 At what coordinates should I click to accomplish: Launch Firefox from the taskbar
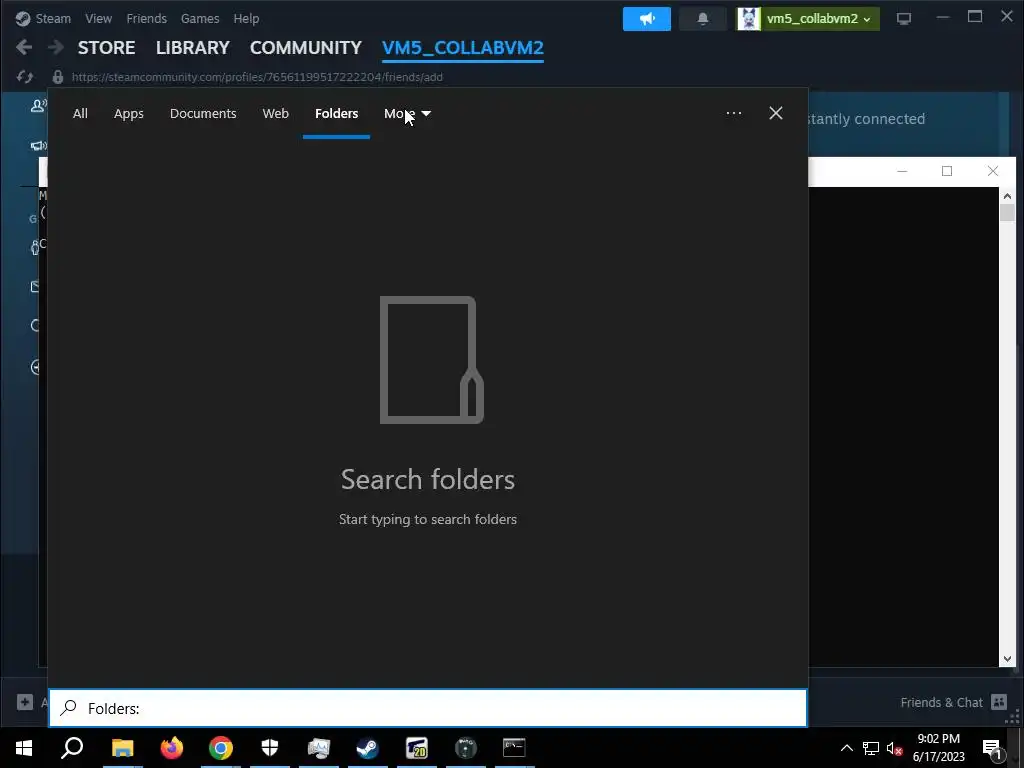coord(172,748)
